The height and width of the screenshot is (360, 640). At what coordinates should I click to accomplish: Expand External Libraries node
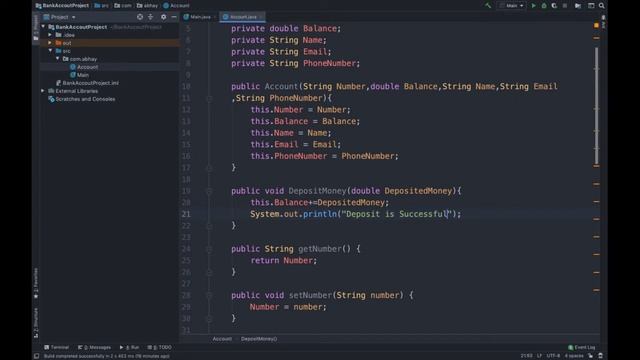[43, 91]
